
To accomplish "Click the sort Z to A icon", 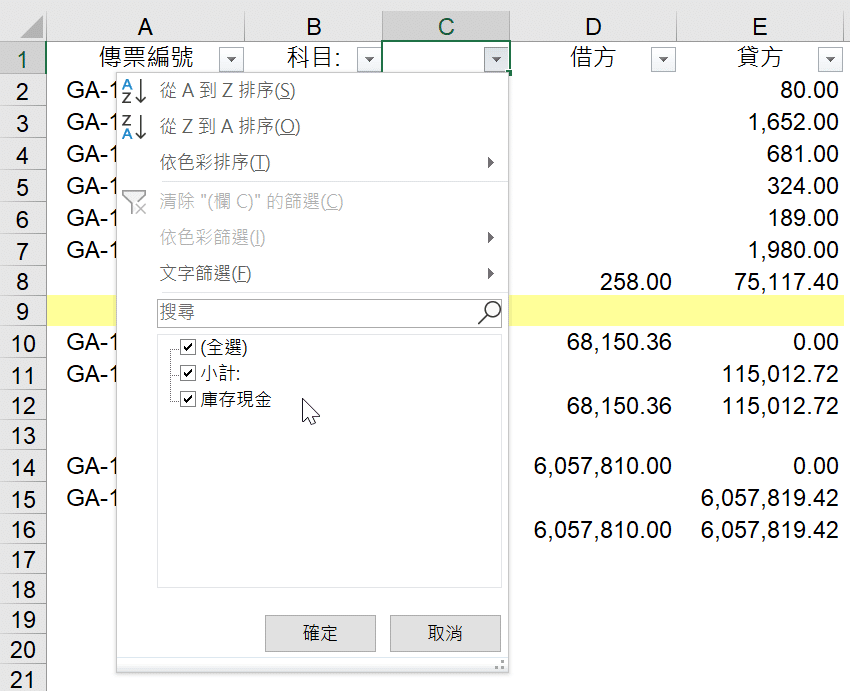I will [134, 127].
